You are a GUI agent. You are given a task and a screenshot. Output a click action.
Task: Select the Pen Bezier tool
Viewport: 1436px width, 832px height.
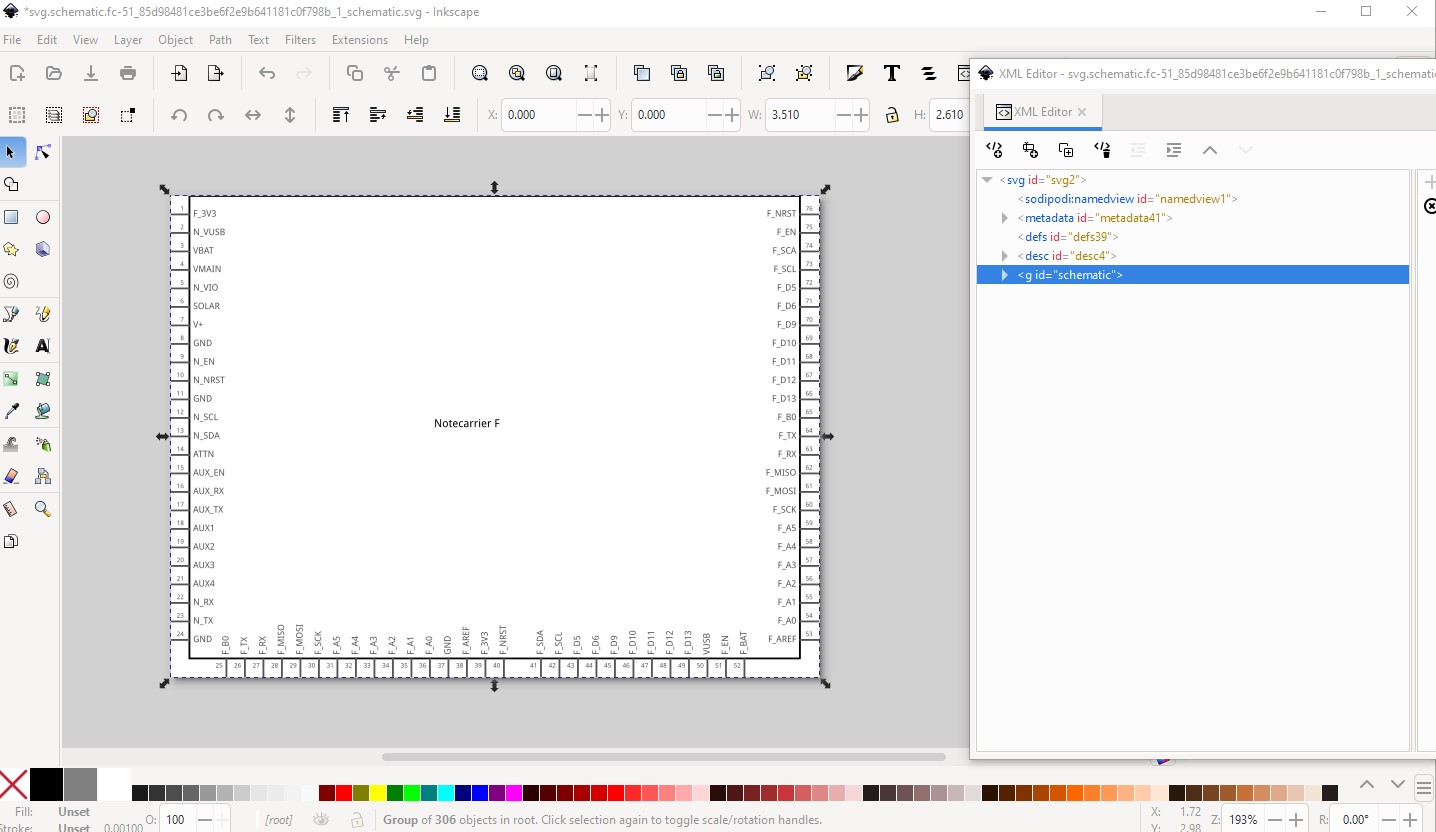[x=11, y=314]
